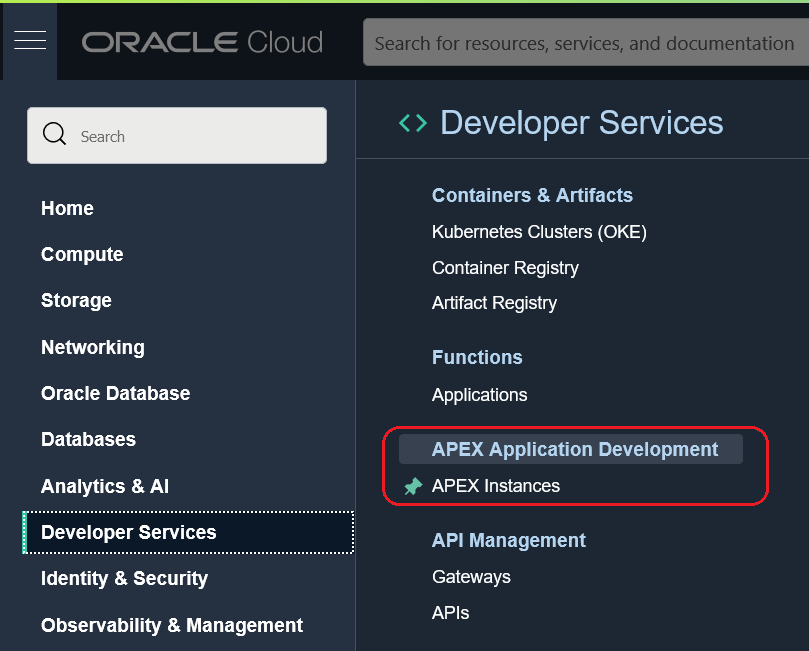Select the Oracle Database category
This screenshot has height=651, width=809.
click(x=115, y=393)
